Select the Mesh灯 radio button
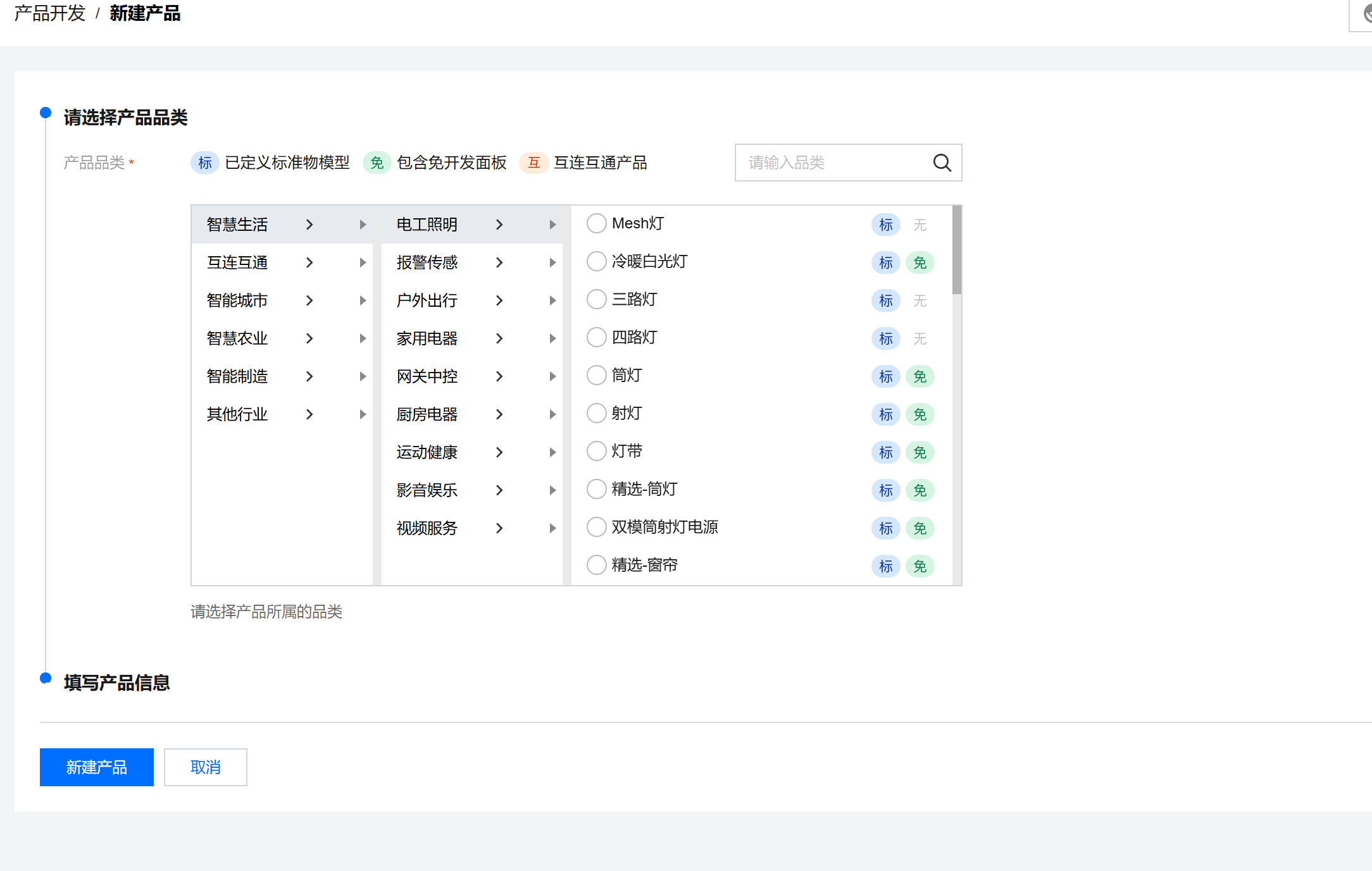The height and width of the screenshot is (871, 1372). click(x=596, y=223)
